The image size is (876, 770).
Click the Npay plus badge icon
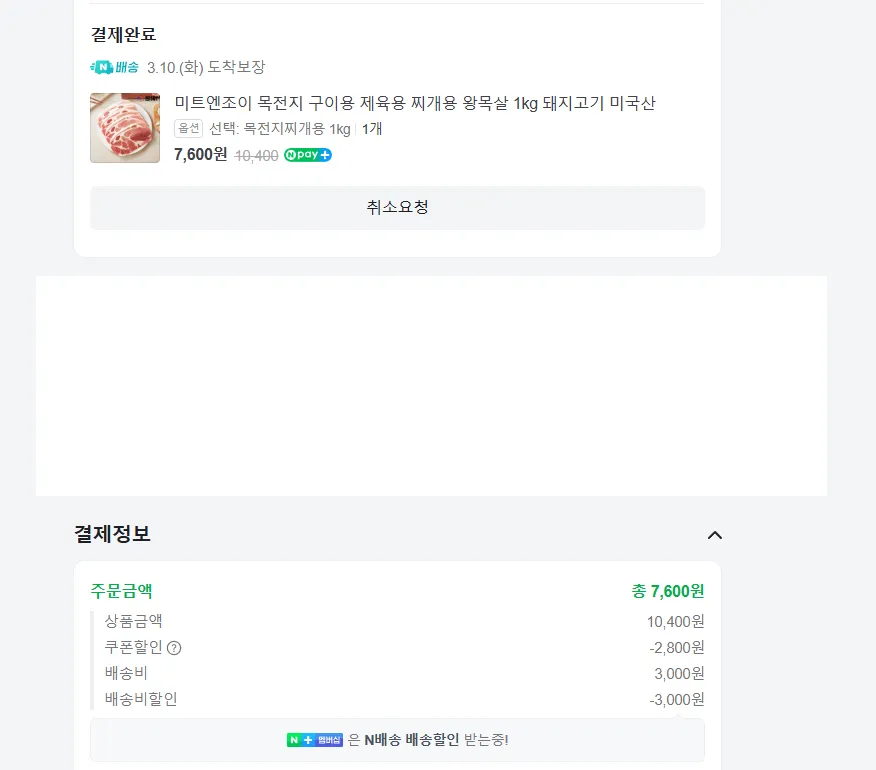[x=308, y=155]
